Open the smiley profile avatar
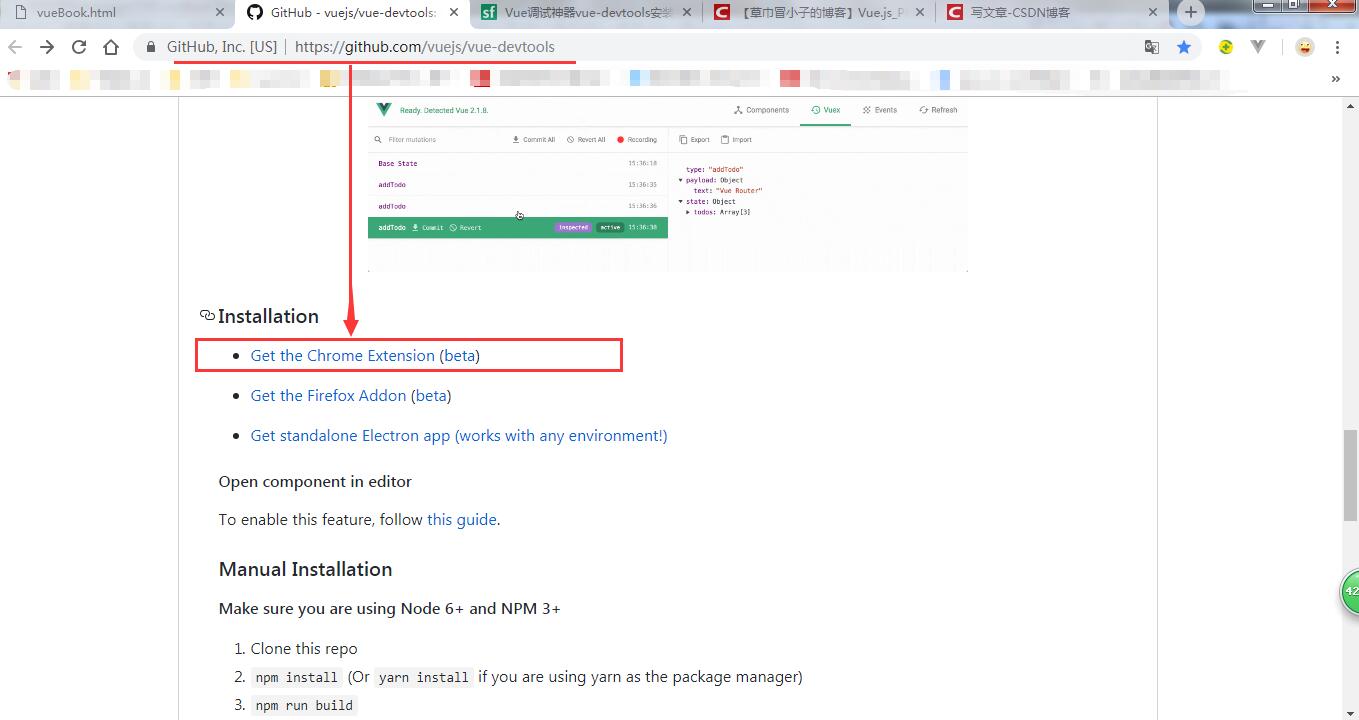The height and width of the screenshot is (720, 1359). tap(1305, 47)
